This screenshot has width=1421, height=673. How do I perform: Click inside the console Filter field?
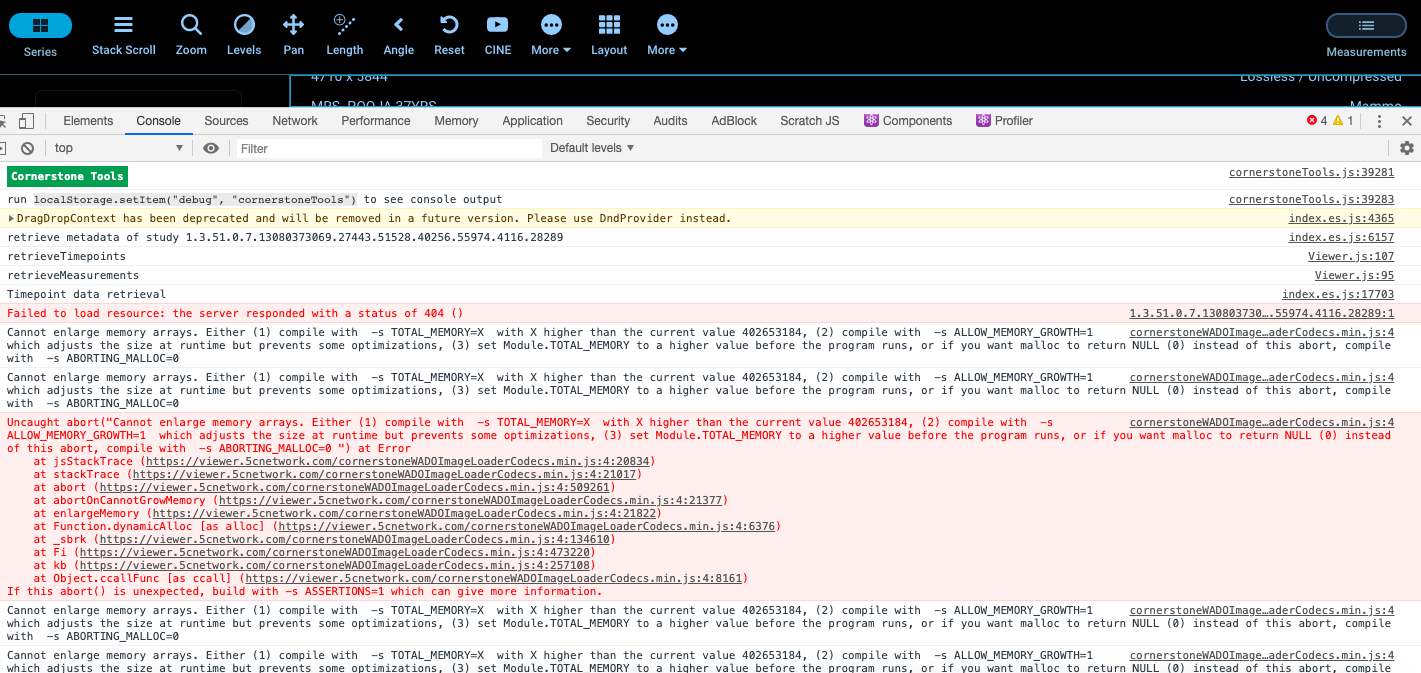(390, 148)
